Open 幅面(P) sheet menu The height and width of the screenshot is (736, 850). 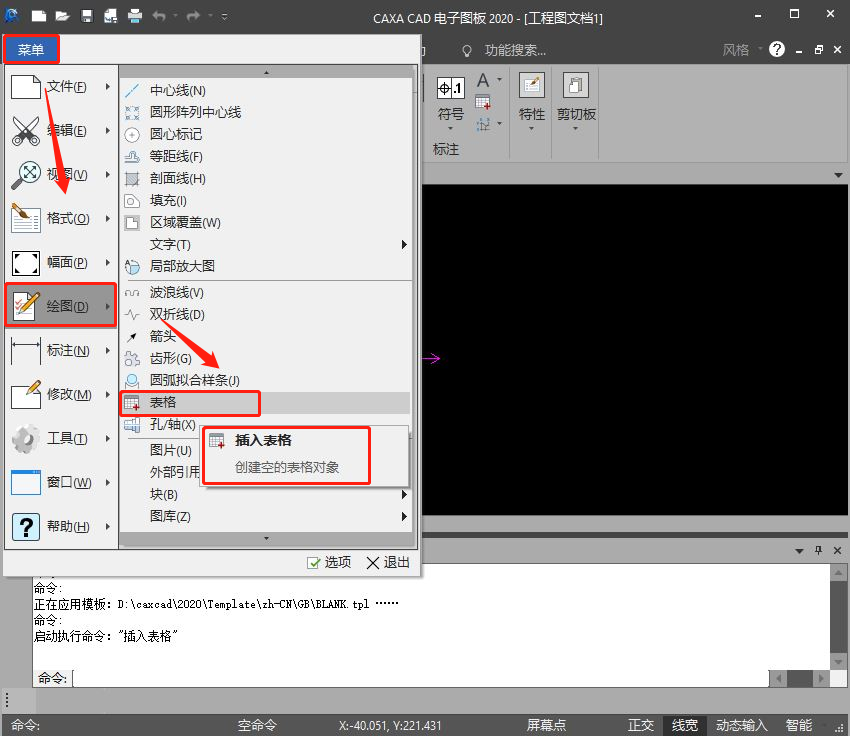(61, 262)
